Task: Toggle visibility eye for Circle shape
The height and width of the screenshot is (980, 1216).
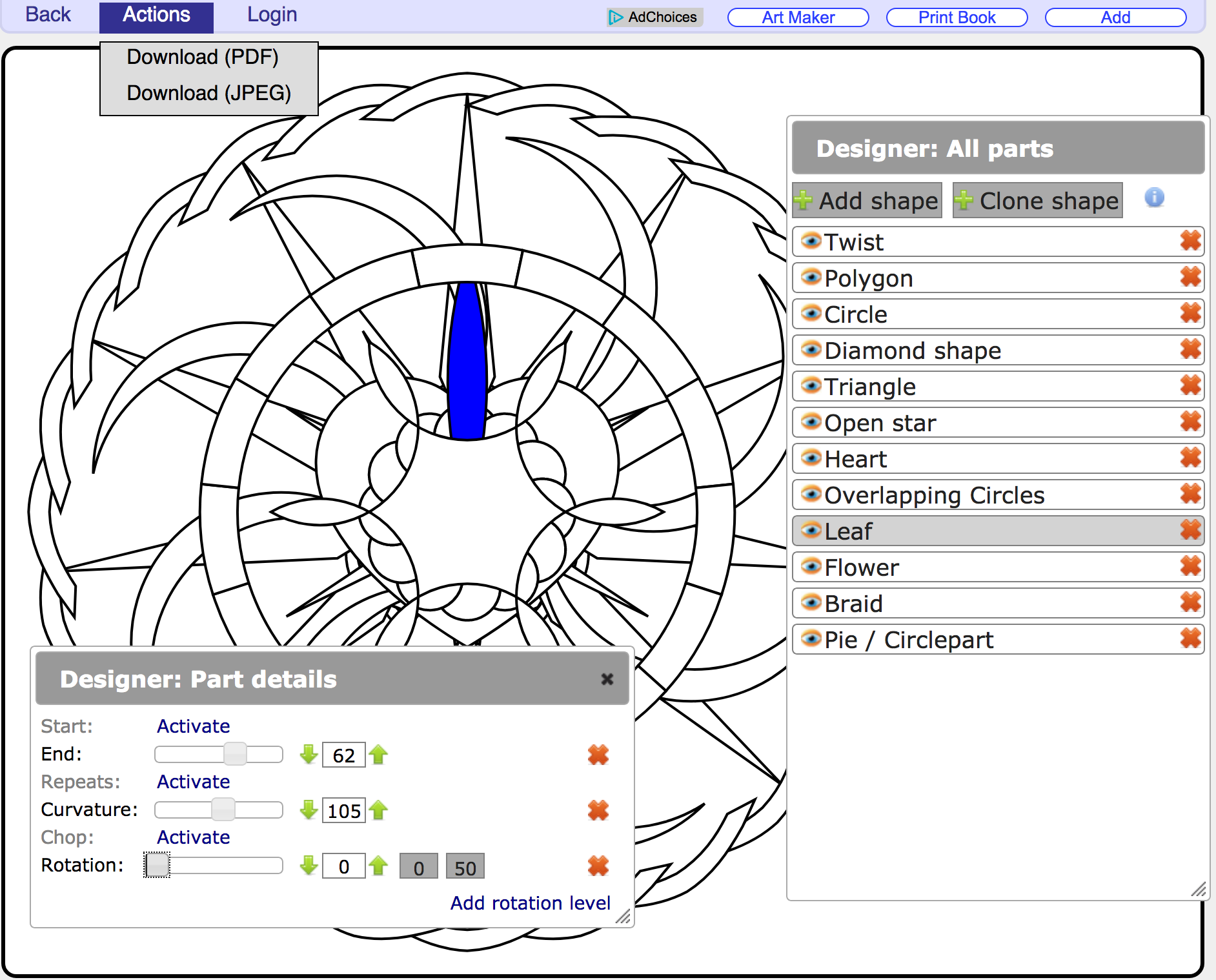Action: coord(811,313)
